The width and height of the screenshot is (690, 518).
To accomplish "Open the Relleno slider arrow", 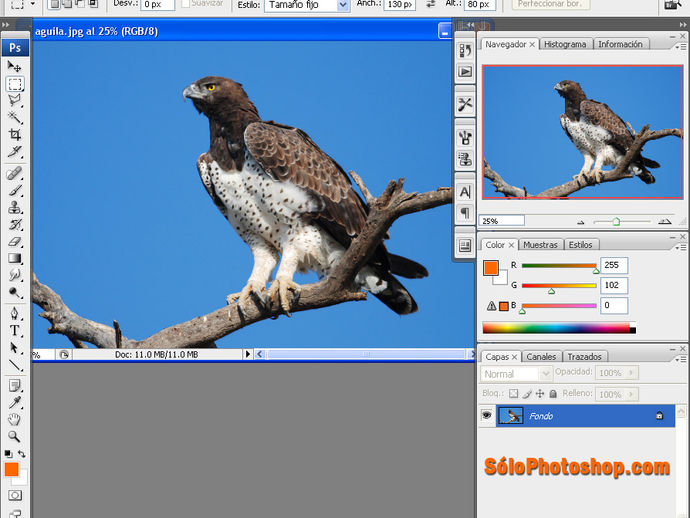I will click(x=631, y=394).
